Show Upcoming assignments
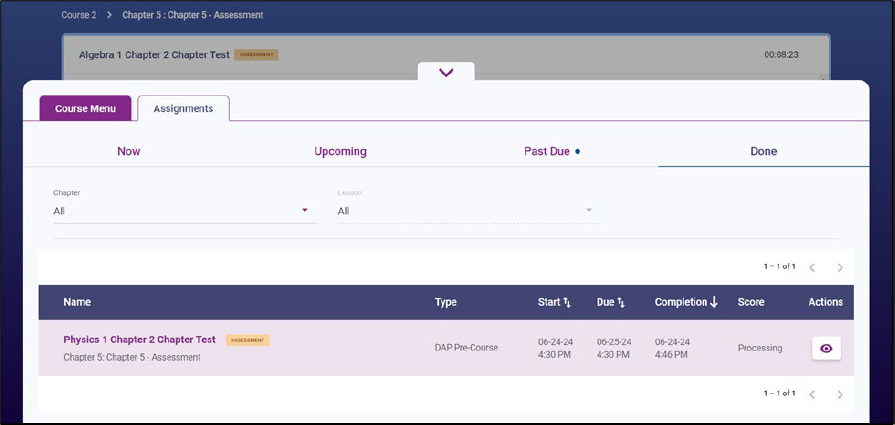Viewport: 895px width, 425px height. (x=340, y=151)
